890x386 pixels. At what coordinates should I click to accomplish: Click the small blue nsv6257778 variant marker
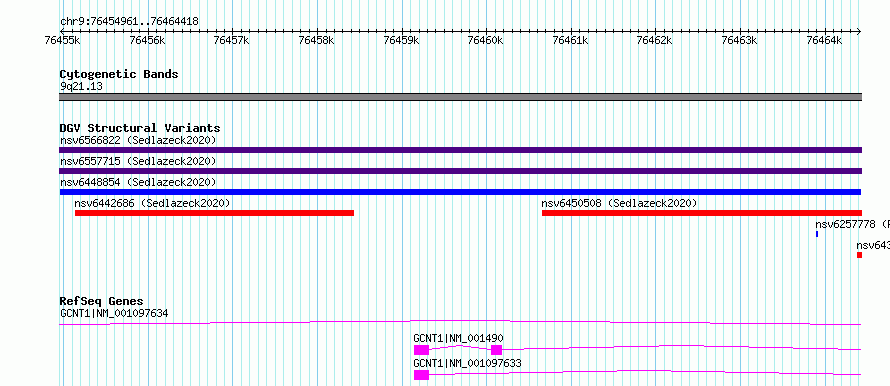[817, 234]
